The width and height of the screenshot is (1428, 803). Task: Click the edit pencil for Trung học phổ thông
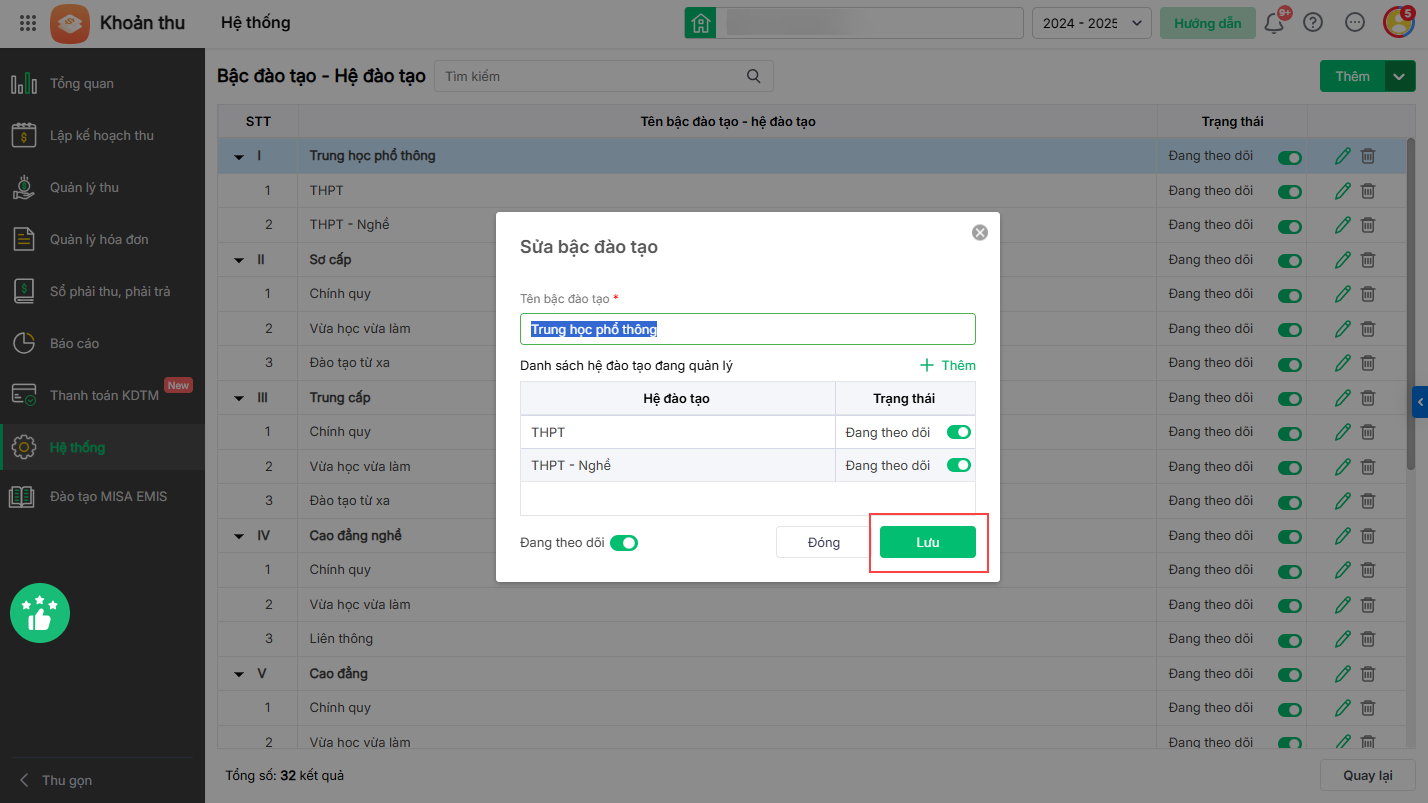tap(1343, 156)
